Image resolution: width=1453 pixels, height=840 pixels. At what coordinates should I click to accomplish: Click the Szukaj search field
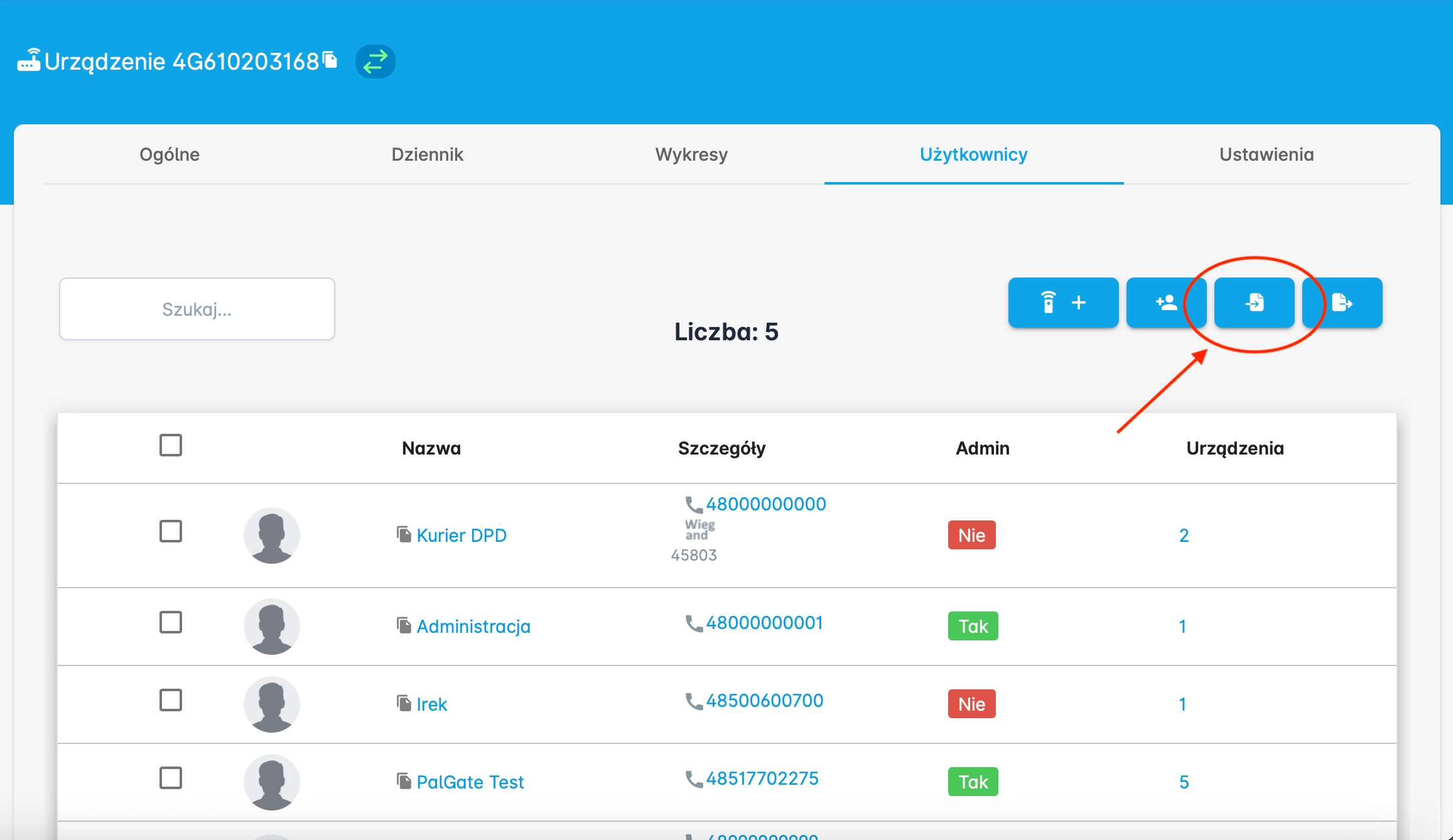pos(197,309)
